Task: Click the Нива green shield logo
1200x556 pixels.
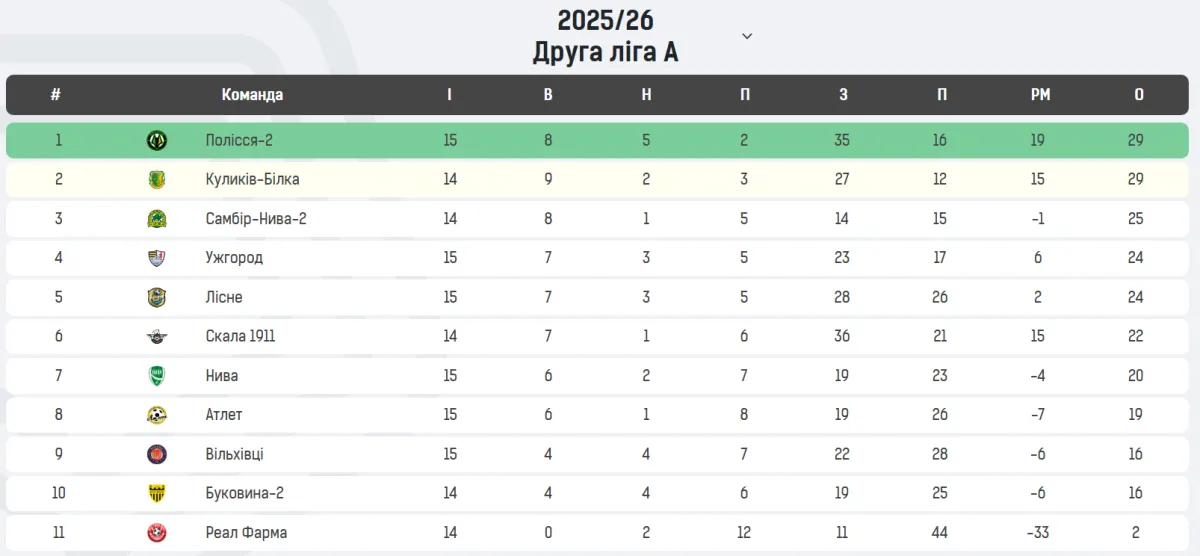Action: pyautogui.click(x=157, y=376)
